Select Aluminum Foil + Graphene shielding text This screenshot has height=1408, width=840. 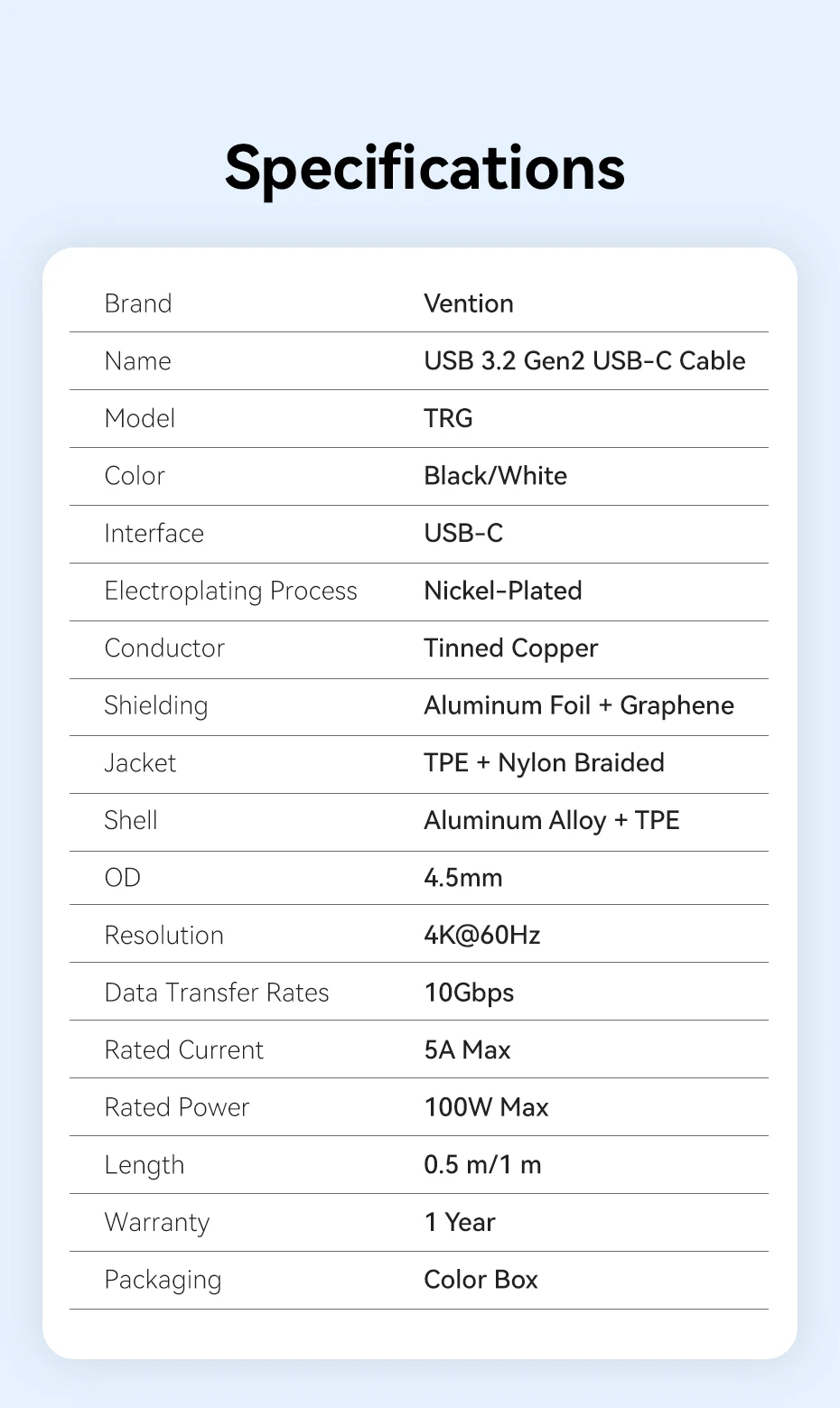point(579,705)
